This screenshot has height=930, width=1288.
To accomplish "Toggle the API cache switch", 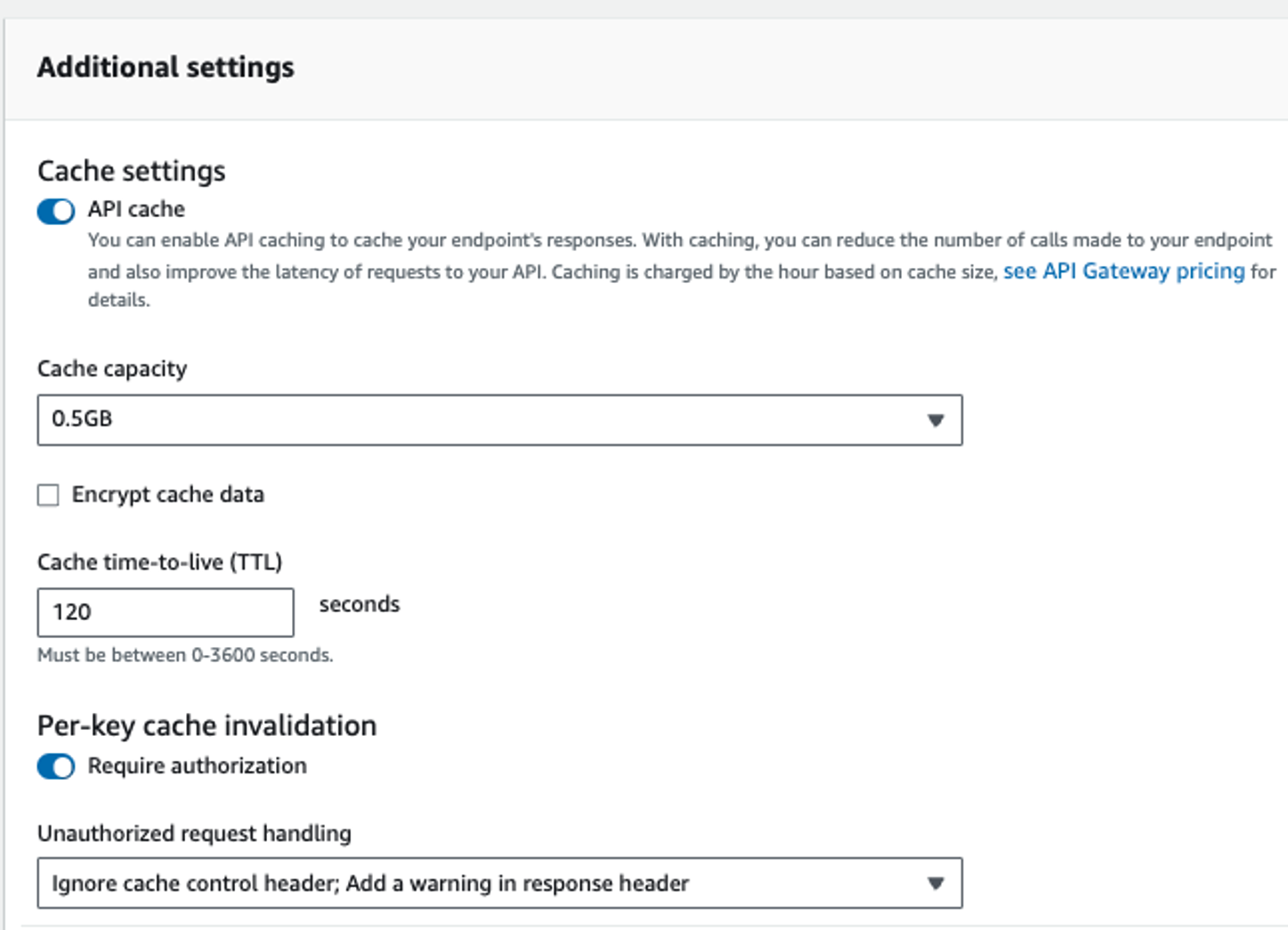I will pos(55,211).
